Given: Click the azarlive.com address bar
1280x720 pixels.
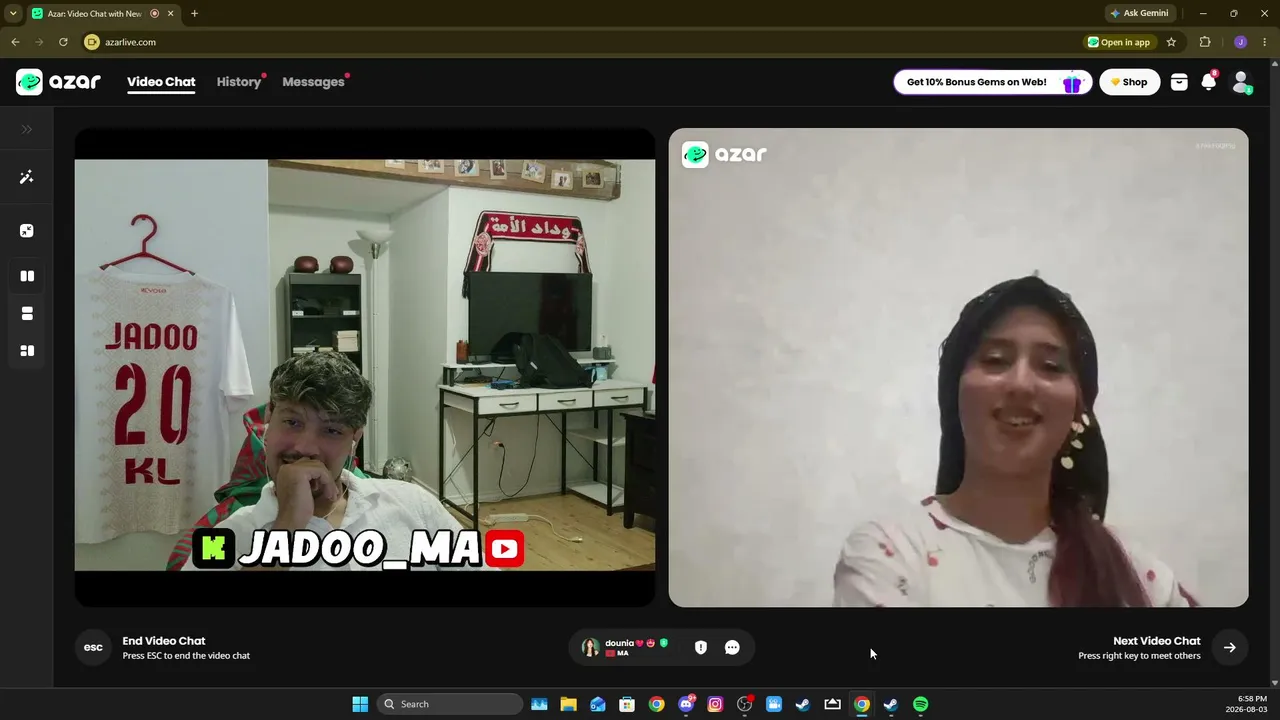Looking at the screenshot, I should pyautogui.click(x=580, y=42).
